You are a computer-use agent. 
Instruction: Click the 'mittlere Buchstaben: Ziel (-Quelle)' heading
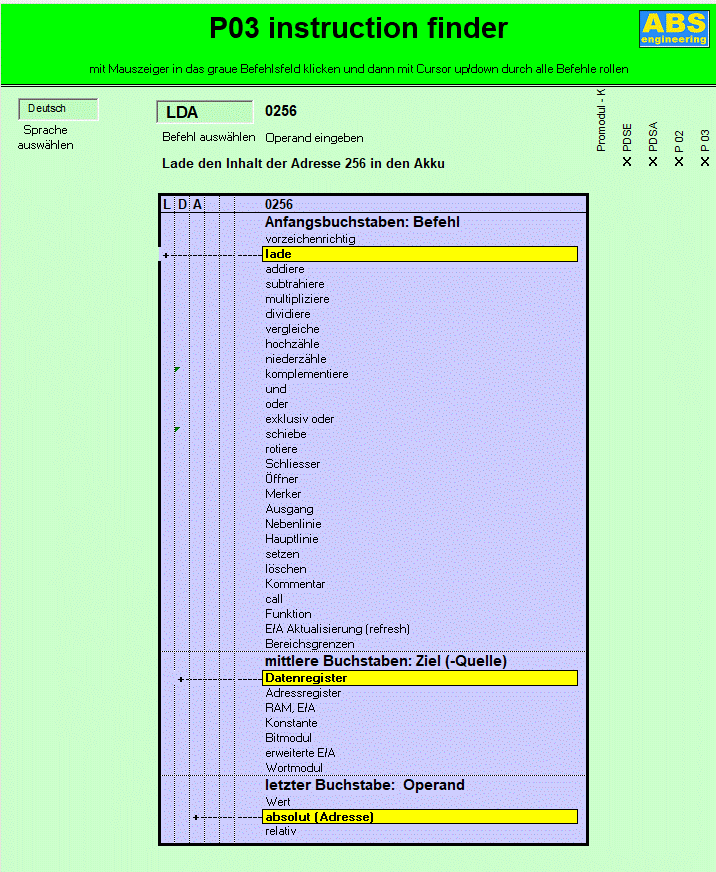point(386,661)
